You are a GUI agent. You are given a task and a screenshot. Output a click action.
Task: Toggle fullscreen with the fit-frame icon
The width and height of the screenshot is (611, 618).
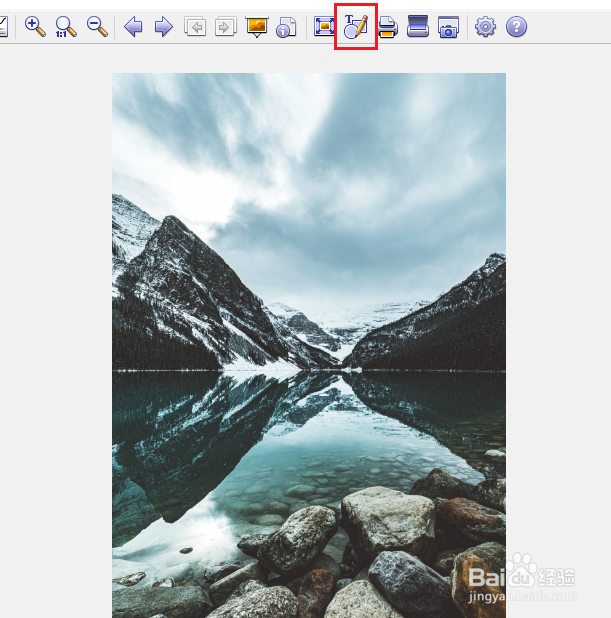click(x=324, y=27)
